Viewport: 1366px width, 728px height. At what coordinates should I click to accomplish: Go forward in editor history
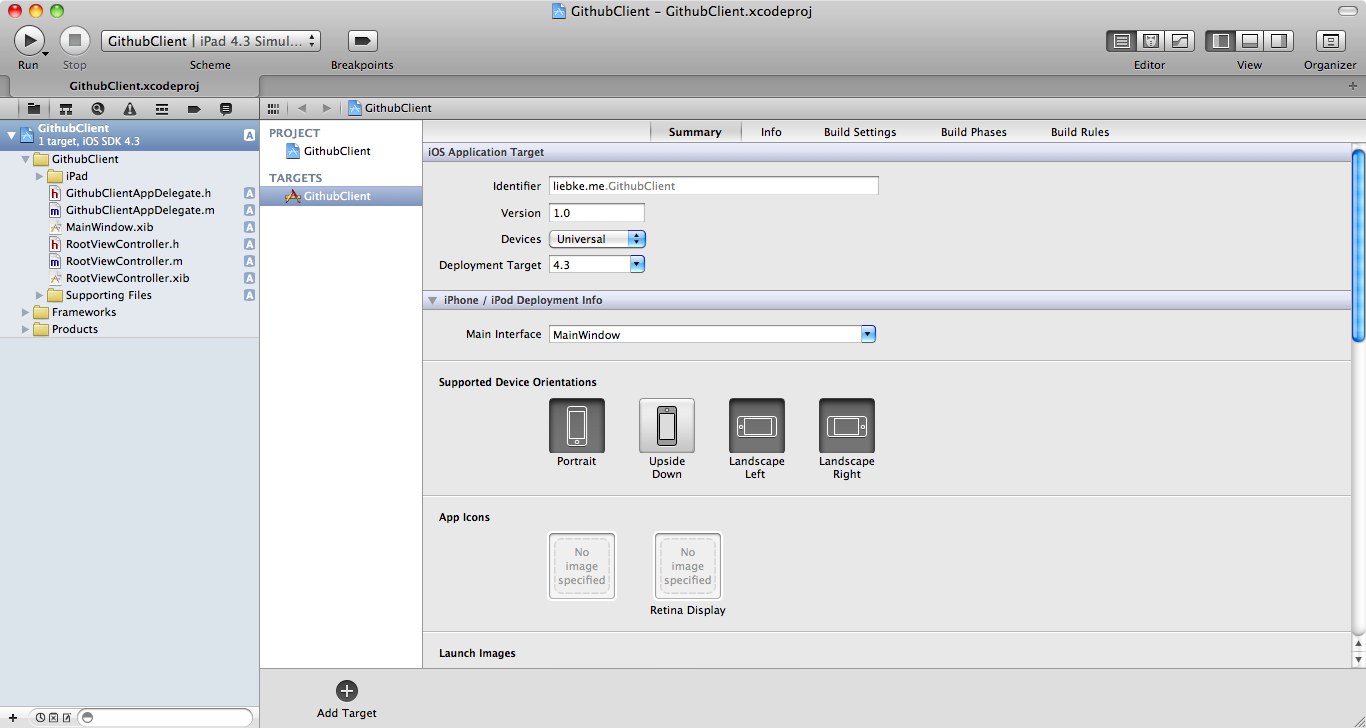[326, 108]
